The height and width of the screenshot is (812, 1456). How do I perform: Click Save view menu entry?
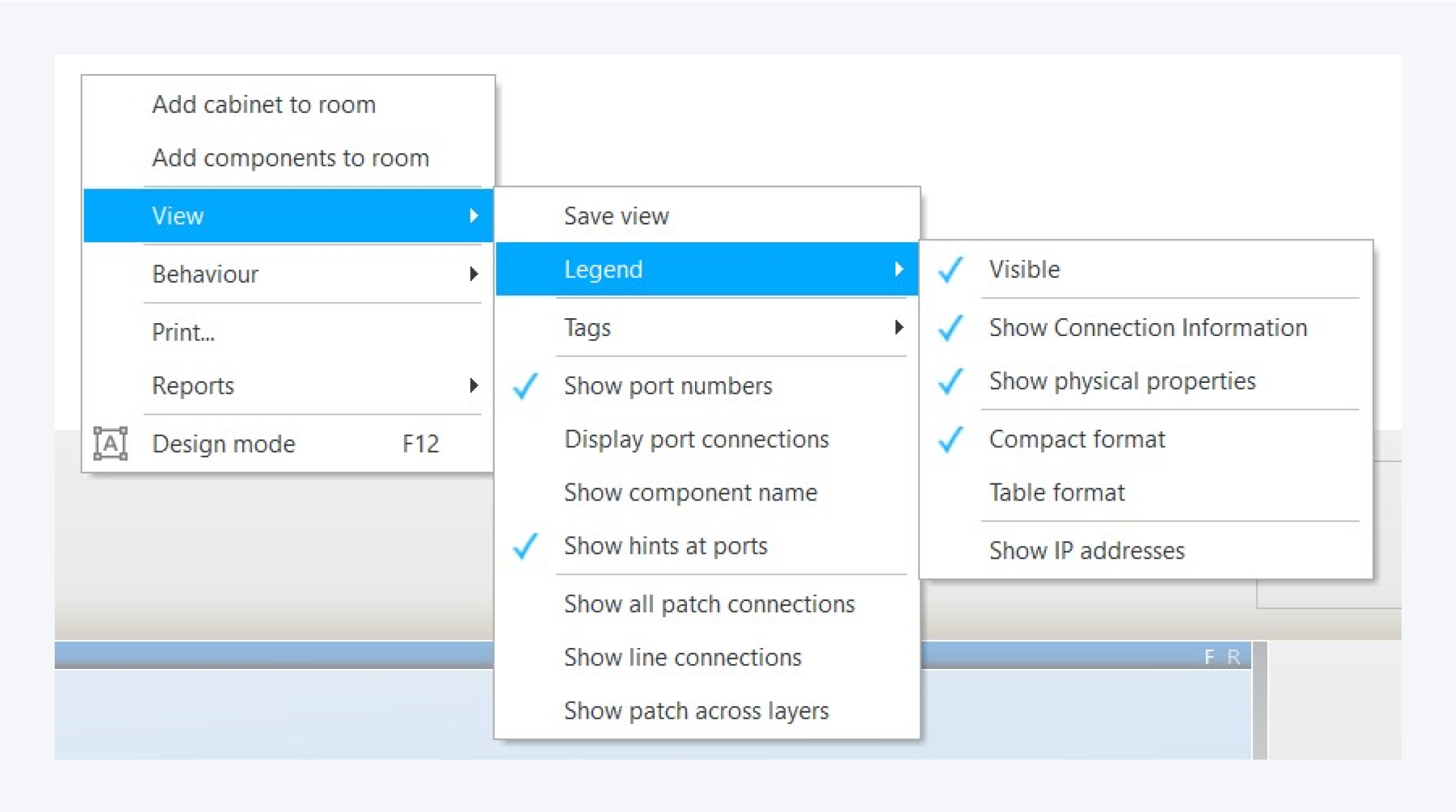(616, 216)
